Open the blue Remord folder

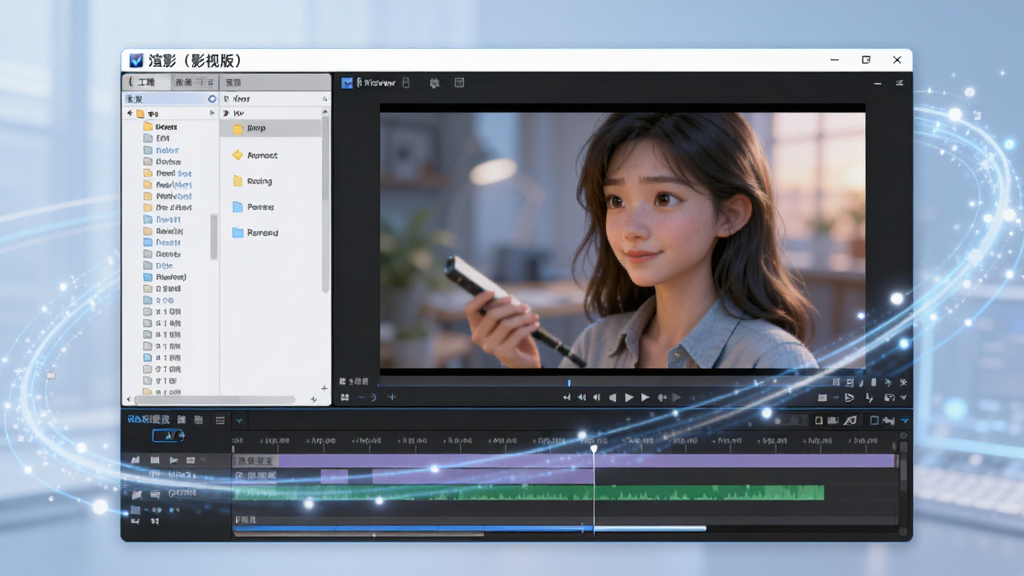[255, 232]
